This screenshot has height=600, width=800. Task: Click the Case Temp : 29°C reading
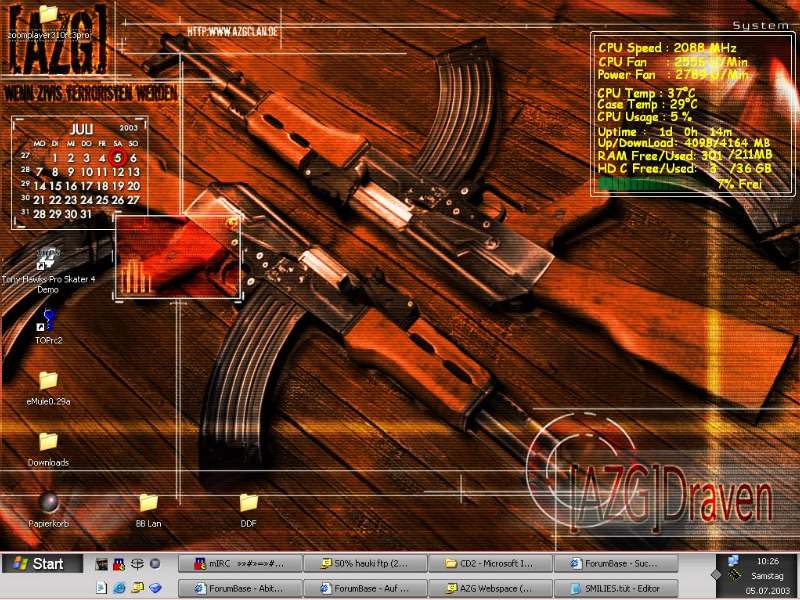tap(647, 105)
